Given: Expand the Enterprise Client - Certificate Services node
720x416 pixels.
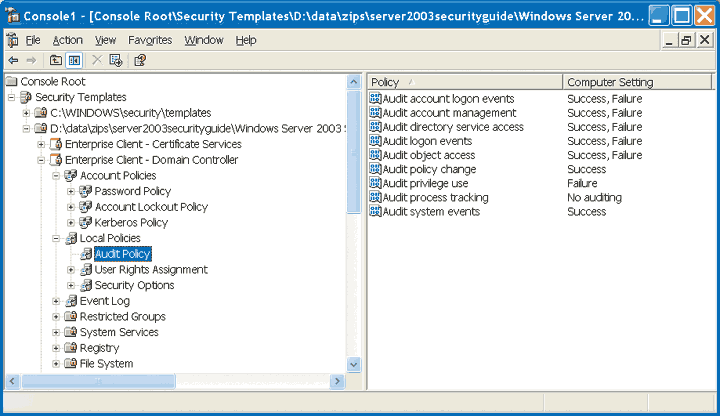Looking at the screenshot, I should 41,144.
